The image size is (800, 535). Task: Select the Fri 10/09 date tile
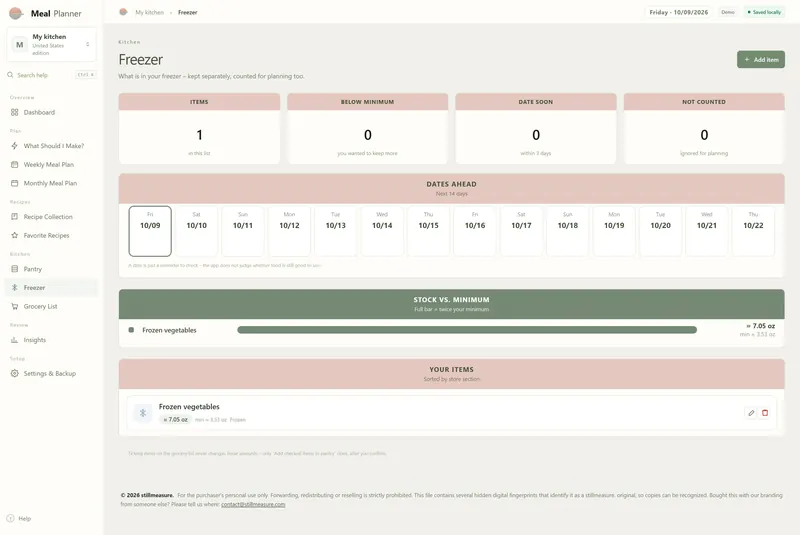pos(150,231)
